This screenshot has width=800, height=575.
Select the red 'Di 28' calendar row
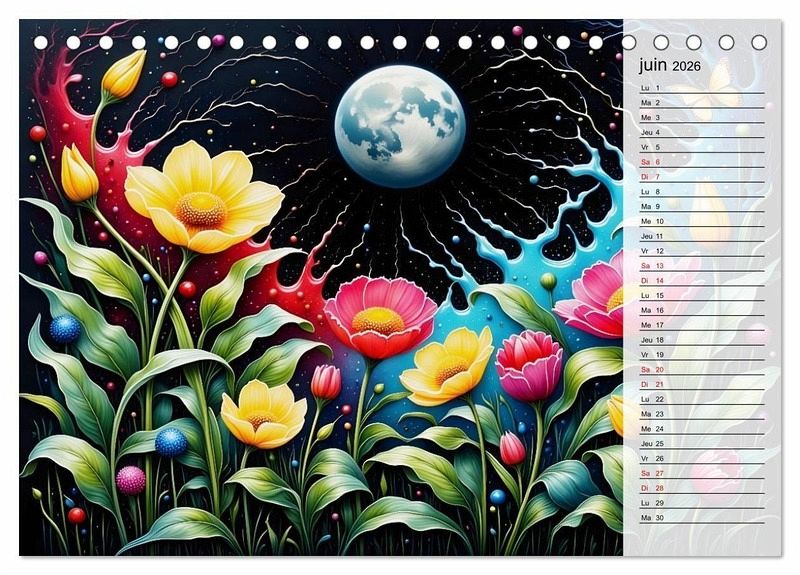tap(703, 487)
